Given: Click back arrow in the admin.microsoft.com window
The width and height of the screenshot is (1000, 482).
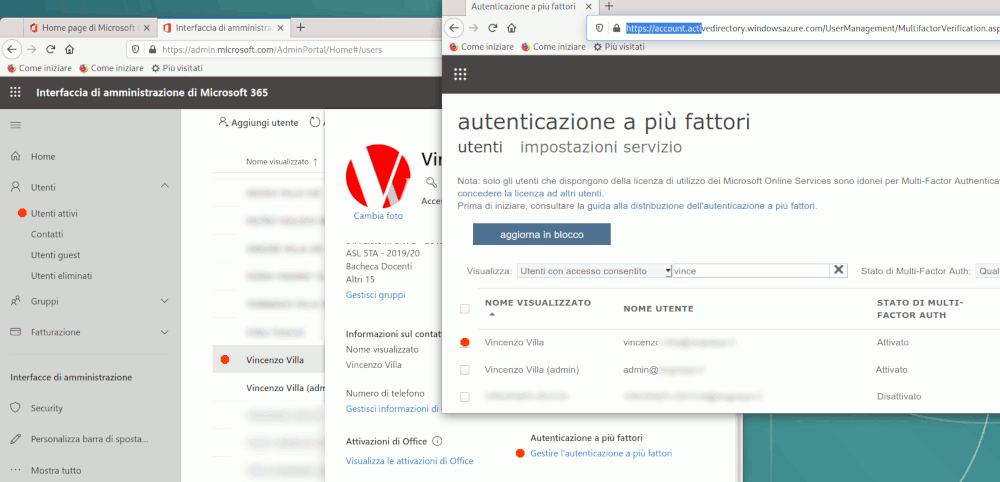Looking at the screenshot, I should coord(13,49).
